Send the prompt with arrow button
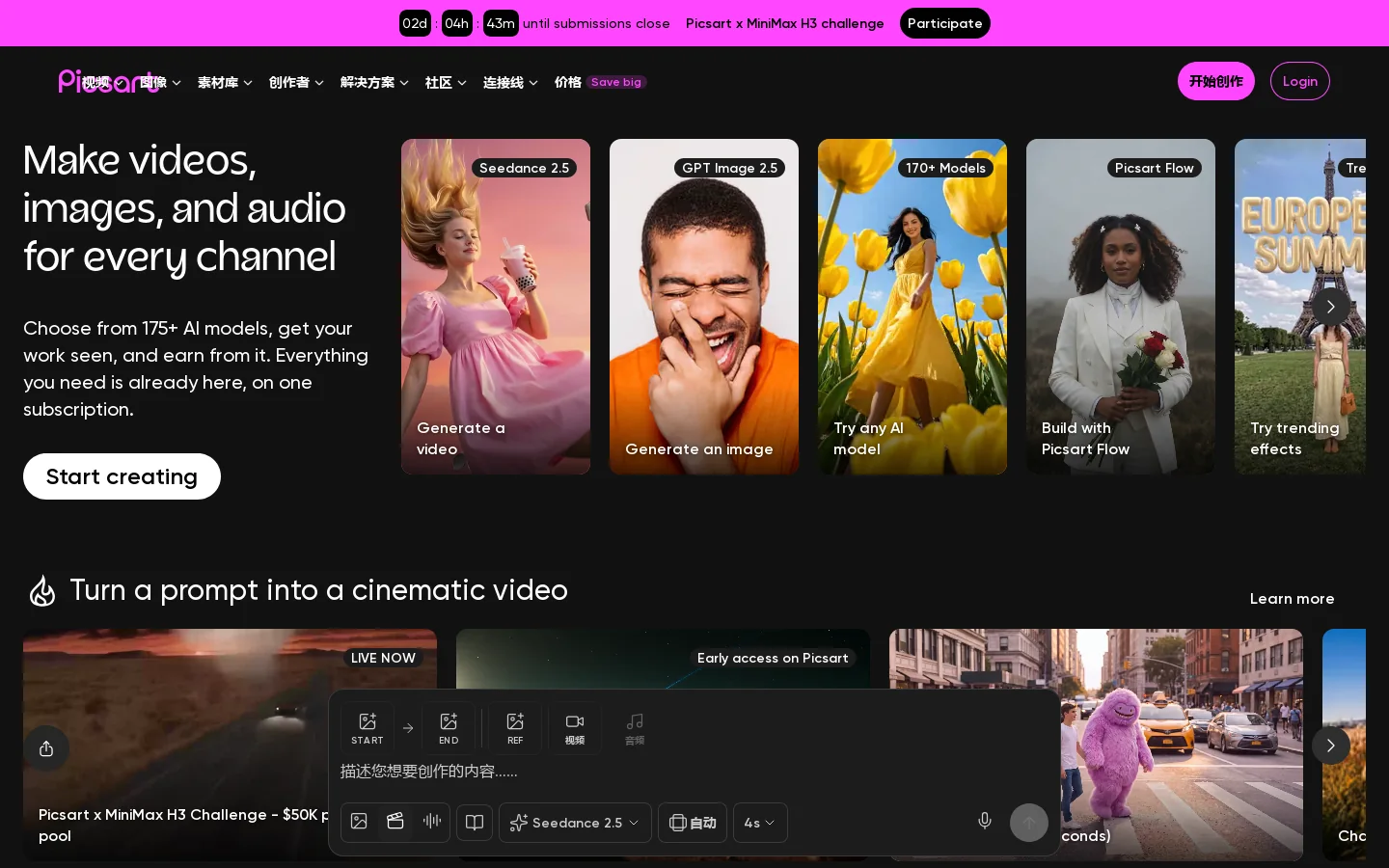 pyautogui.click(x=1029, y=823)
